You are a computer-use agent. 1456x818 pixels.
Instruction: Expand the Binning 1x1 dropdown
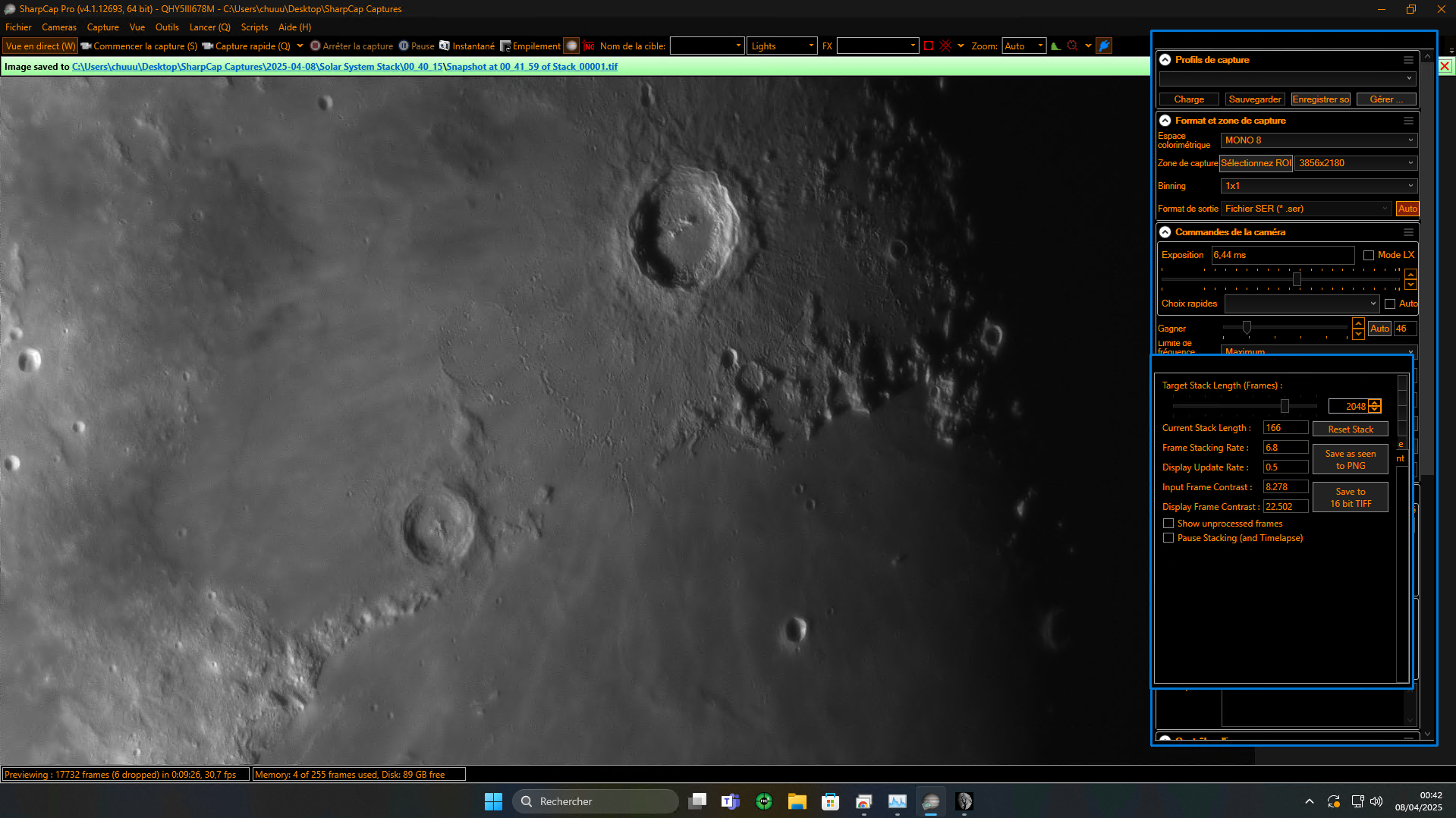(x=1319, y=186)
